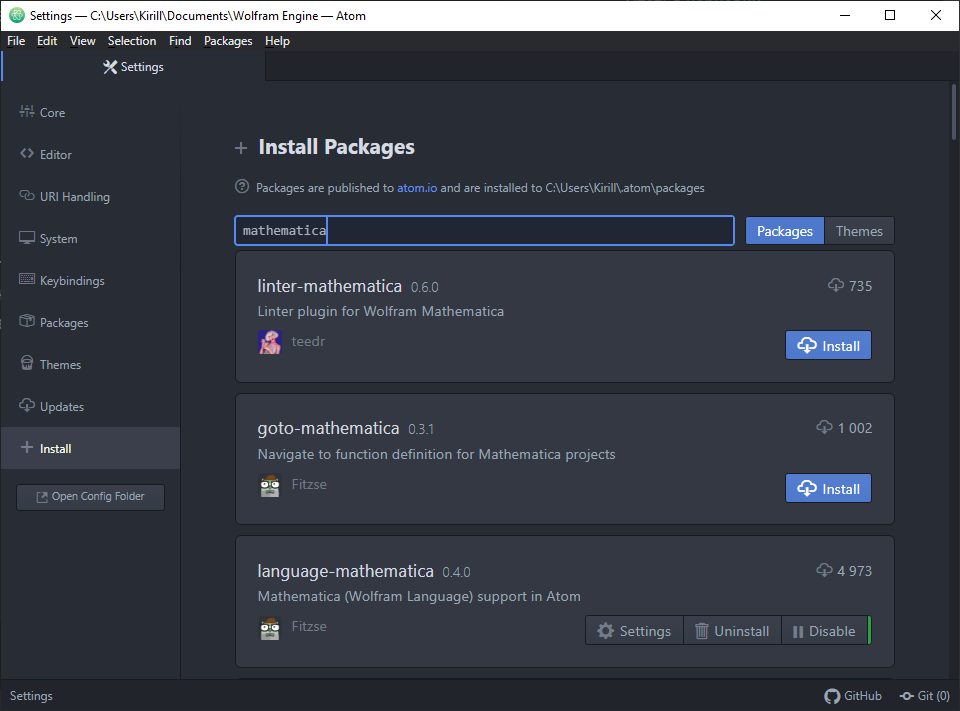Screen dimensions: 960x711
Task: Click Fitzse author name on goto-mathematica
Action: coord(309,484)
